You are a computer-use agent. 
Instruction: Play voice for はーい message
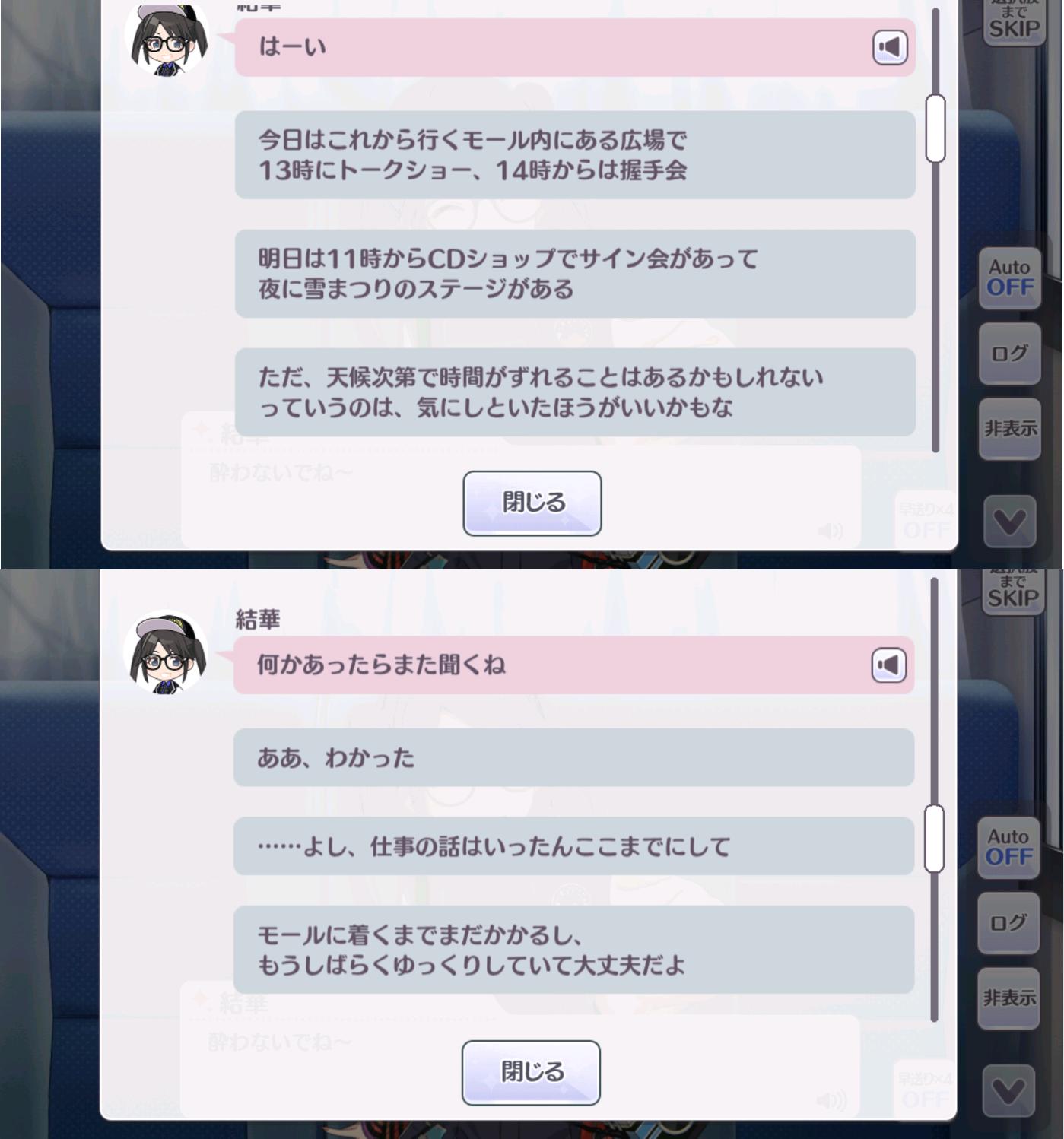coord(890,47)
